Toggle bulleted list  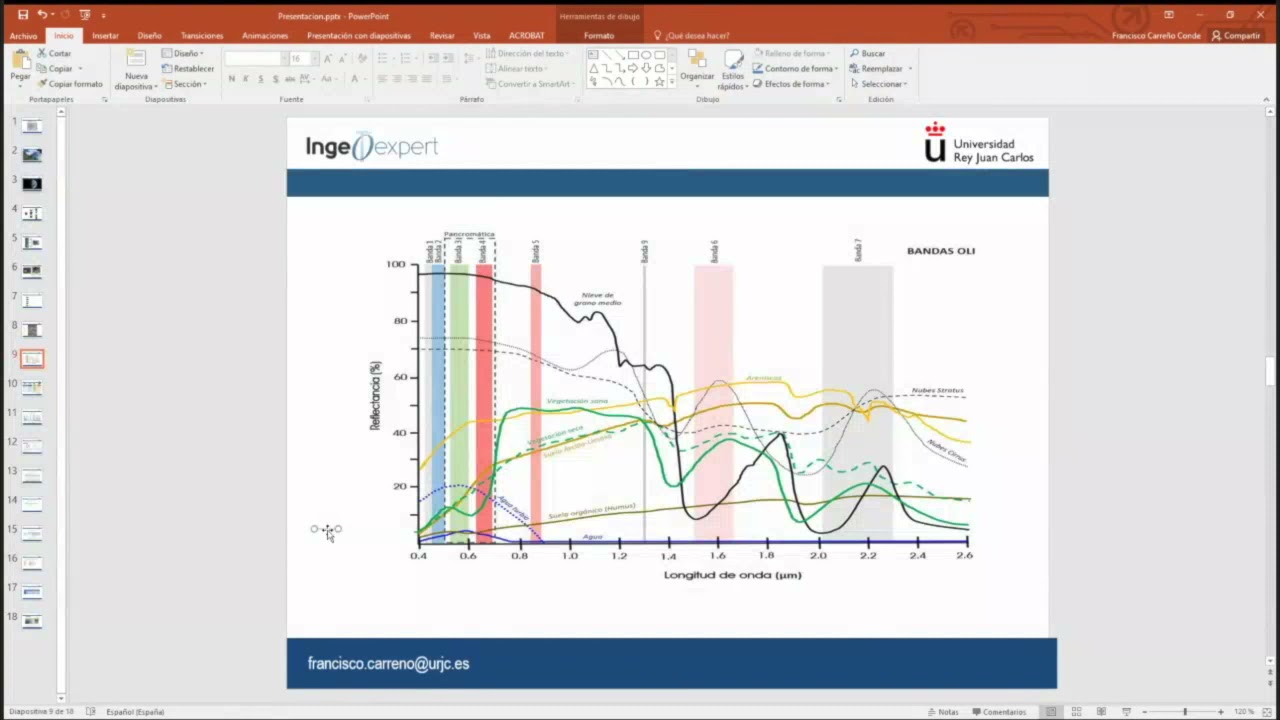384,59
